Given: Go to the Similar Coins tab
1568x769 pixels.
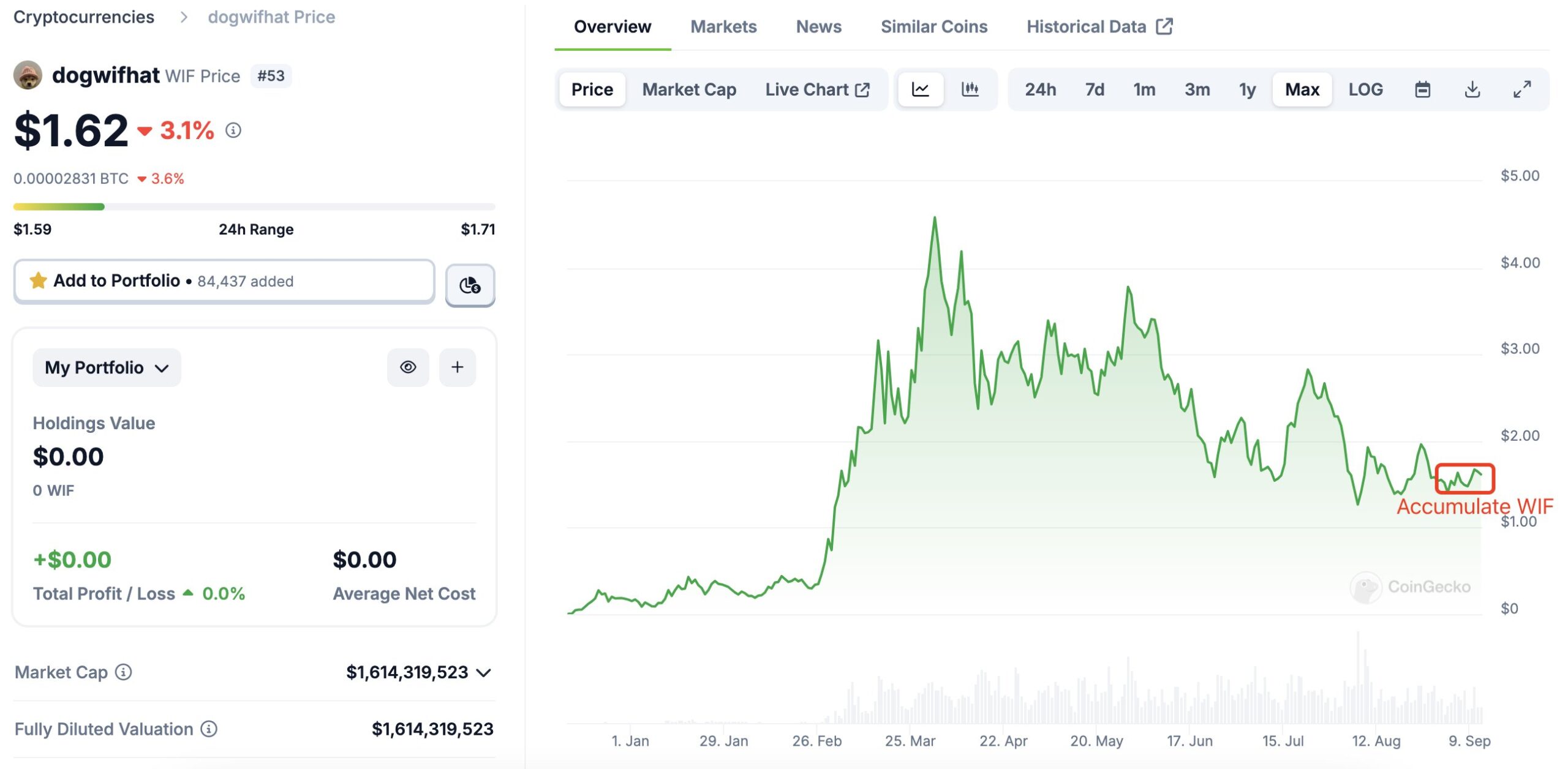Looking at the screenshot, I should (x=934, y=26).
